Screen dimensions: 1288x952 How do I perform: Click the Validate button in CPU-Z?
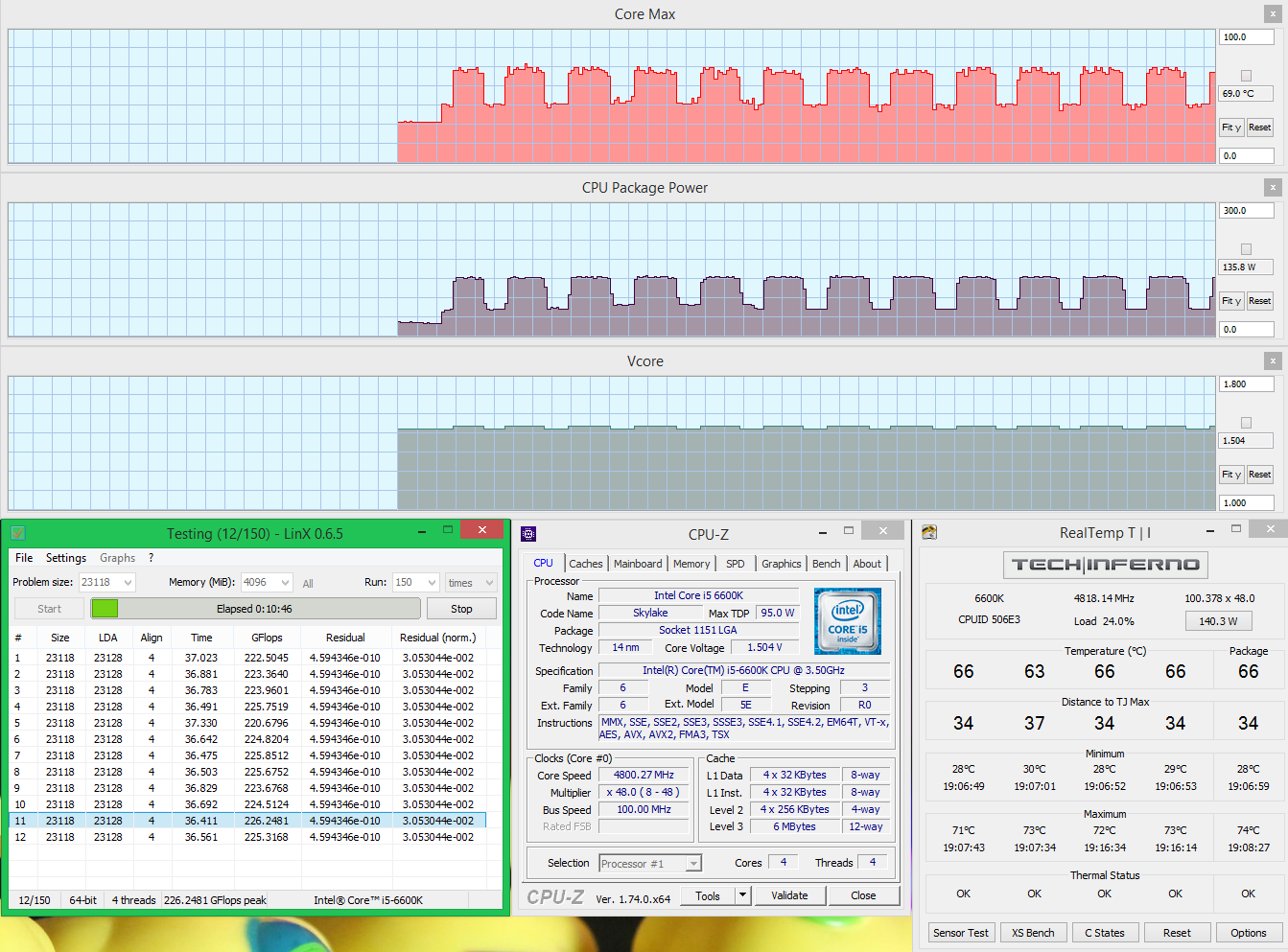click(x=789, y=895)
